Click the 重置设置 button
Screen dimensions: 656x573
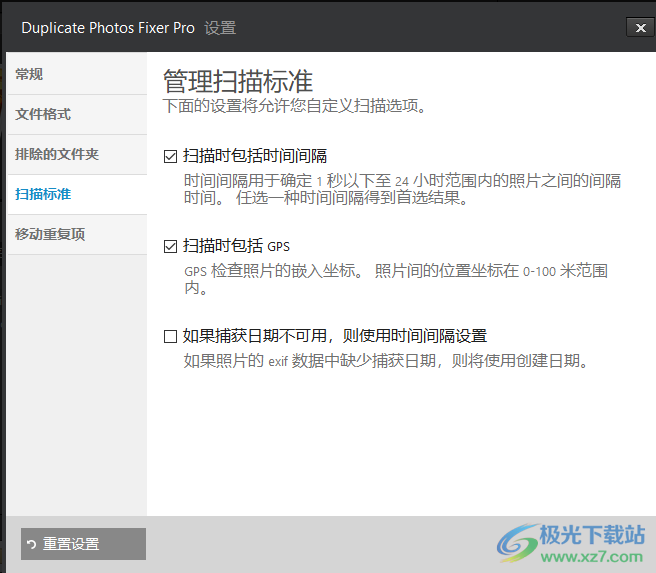point(83,544)
